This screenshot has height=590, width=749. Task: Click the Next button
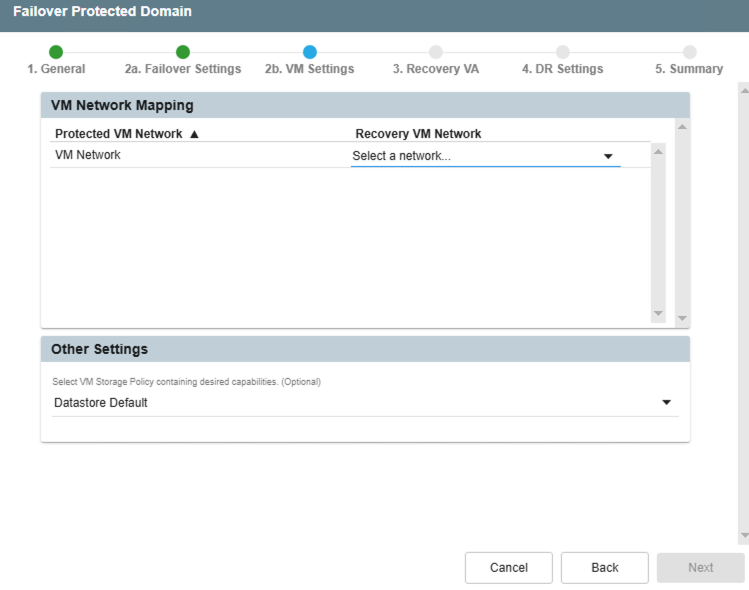coord(700,567)
